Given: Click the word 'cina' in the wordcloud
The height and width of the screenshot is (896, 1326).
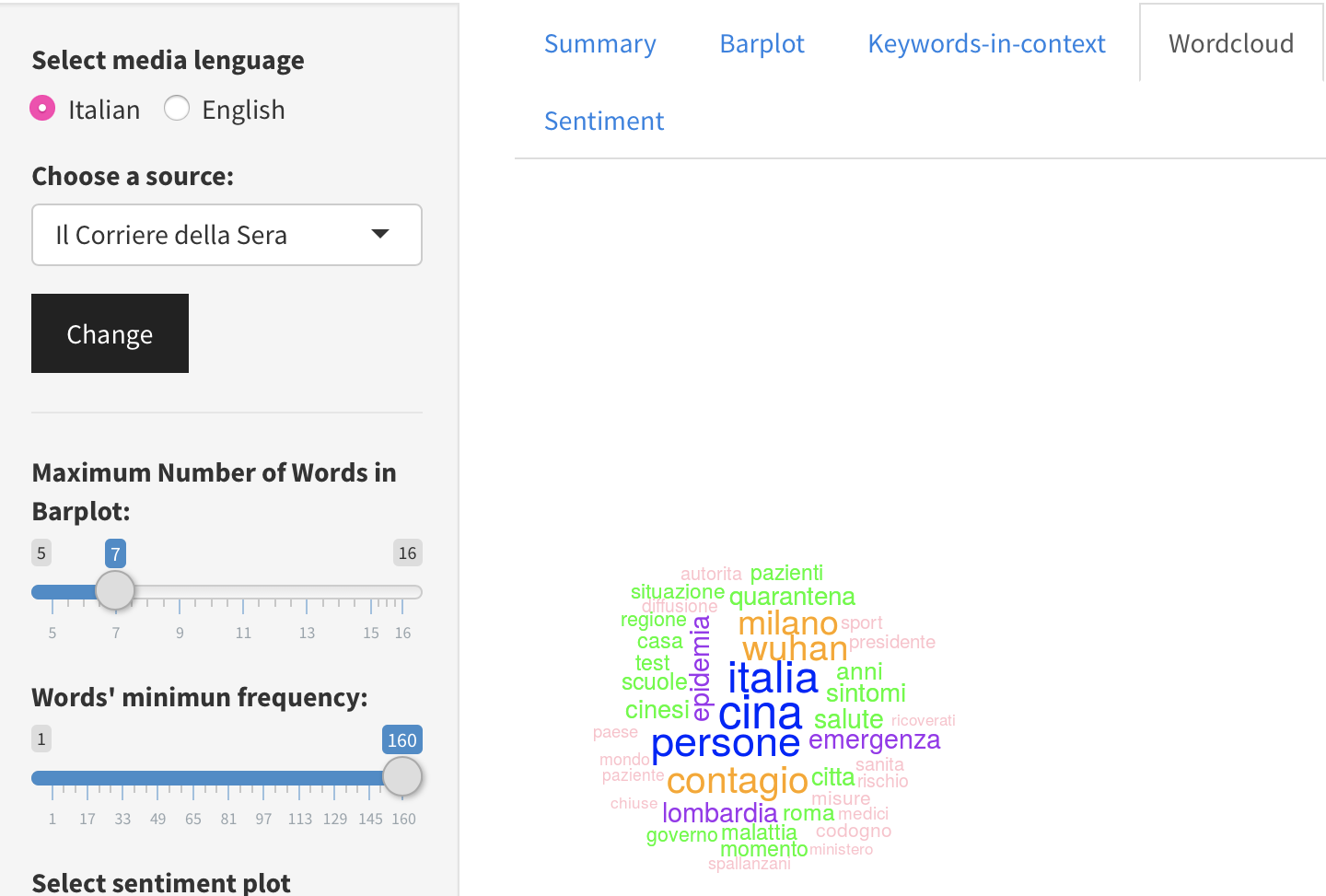Looking at the screenshot, I should coord(761,715).
